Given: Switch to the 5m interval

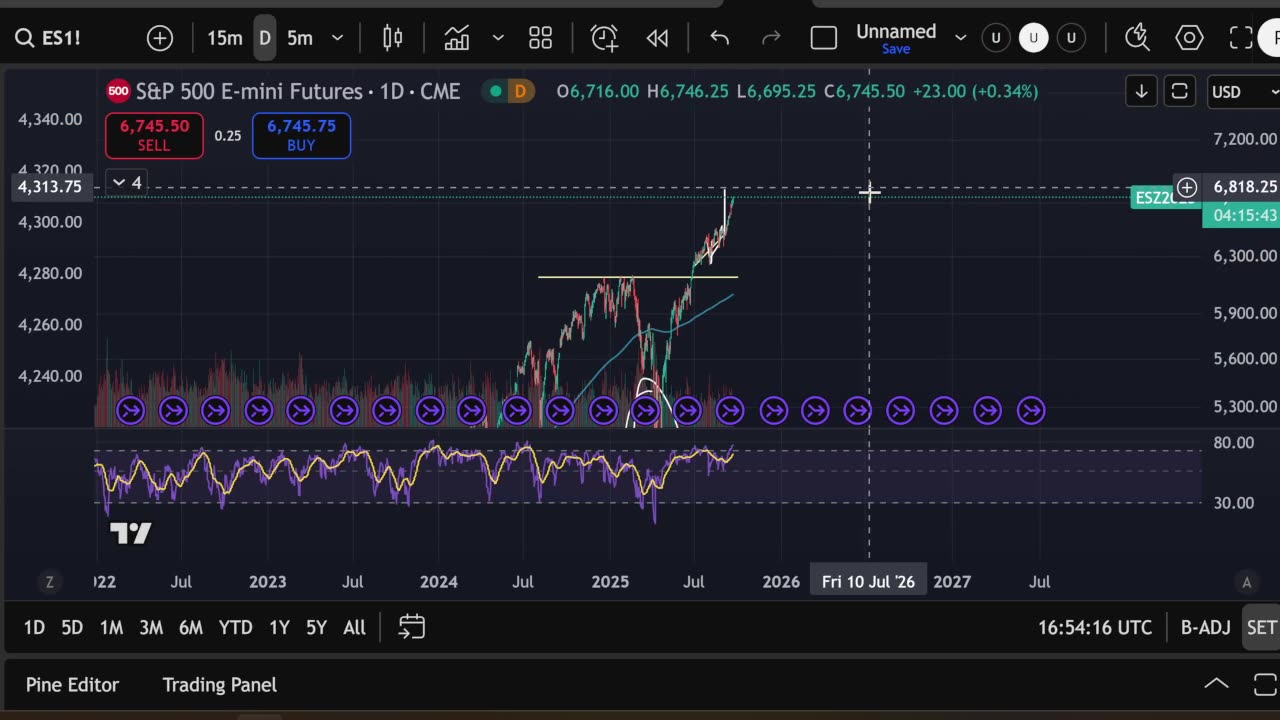Looking at the screenshot, I should [300, 38].
